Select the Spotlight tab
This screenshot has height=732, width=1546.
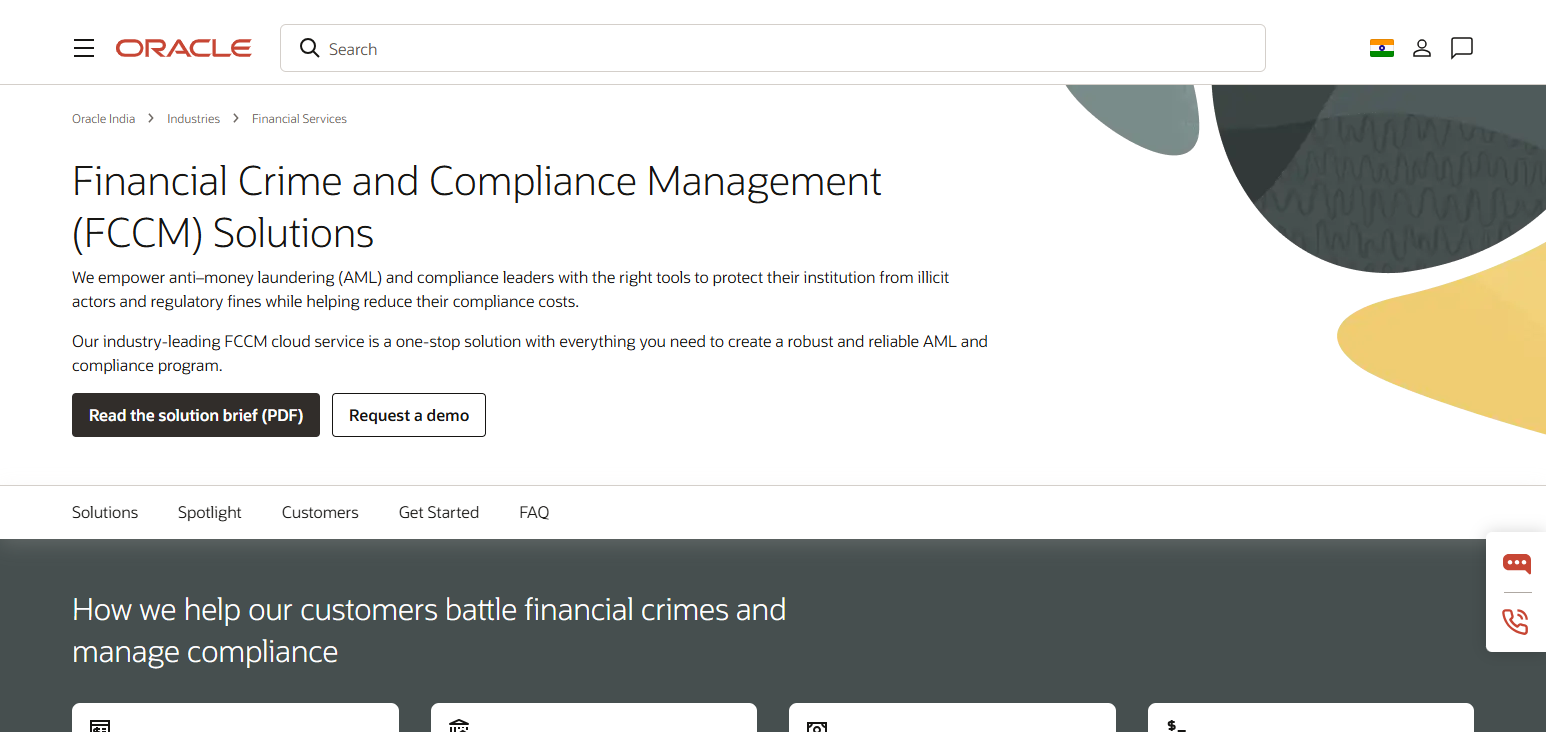point(210,512)
